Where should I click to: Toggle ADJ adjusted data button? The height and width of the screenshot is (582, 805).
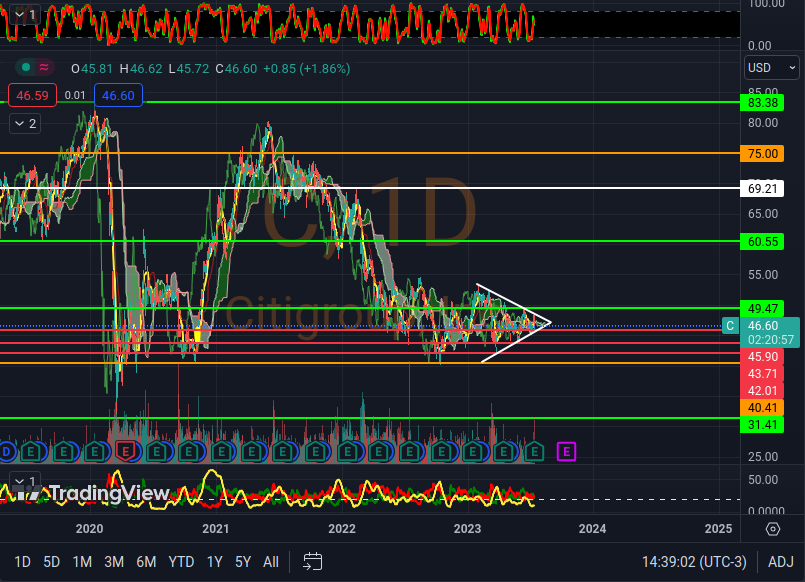[x=780, y=562]
